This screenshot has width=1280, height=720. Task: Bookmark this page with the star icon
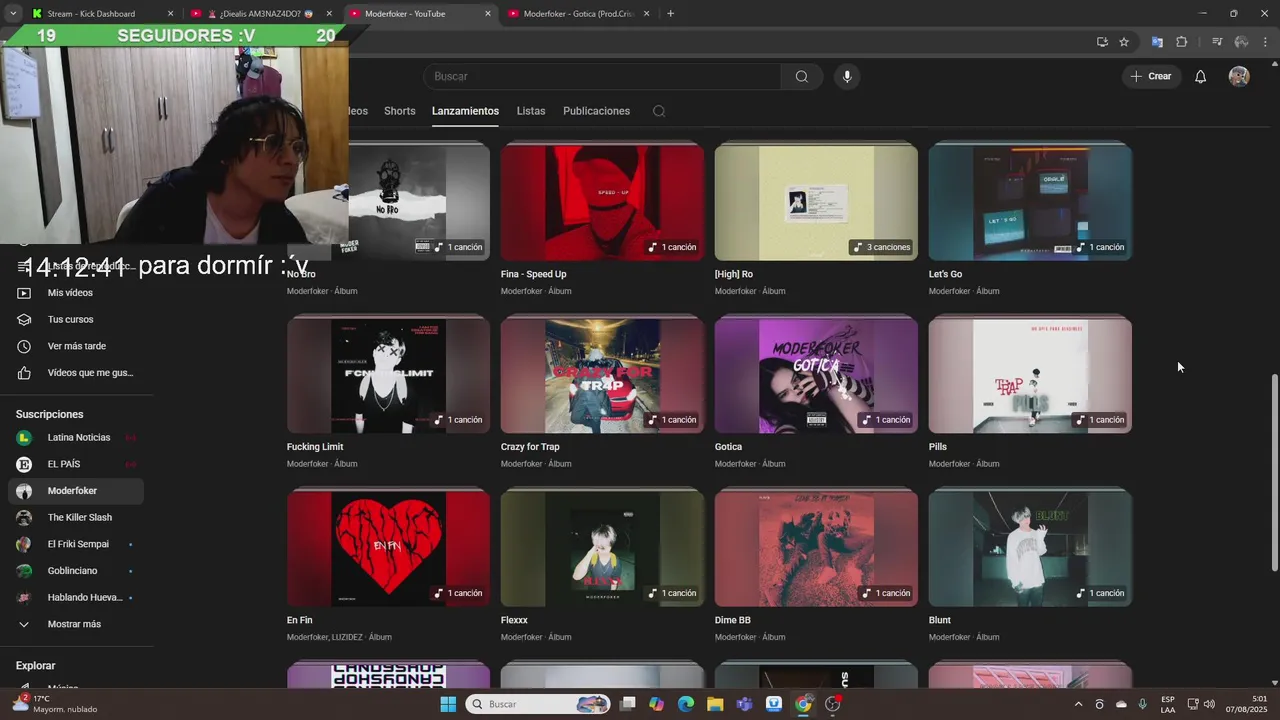pos(1124,42)
